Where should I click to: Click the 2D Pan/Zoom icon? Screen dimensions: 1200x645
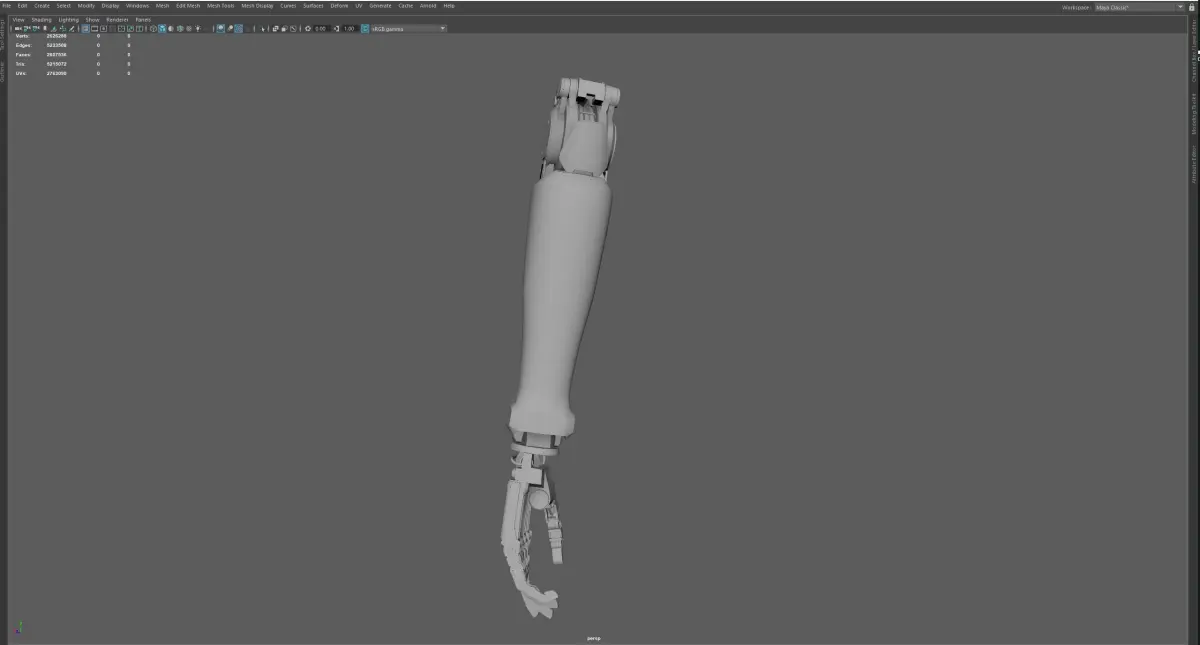pos(63,28)
